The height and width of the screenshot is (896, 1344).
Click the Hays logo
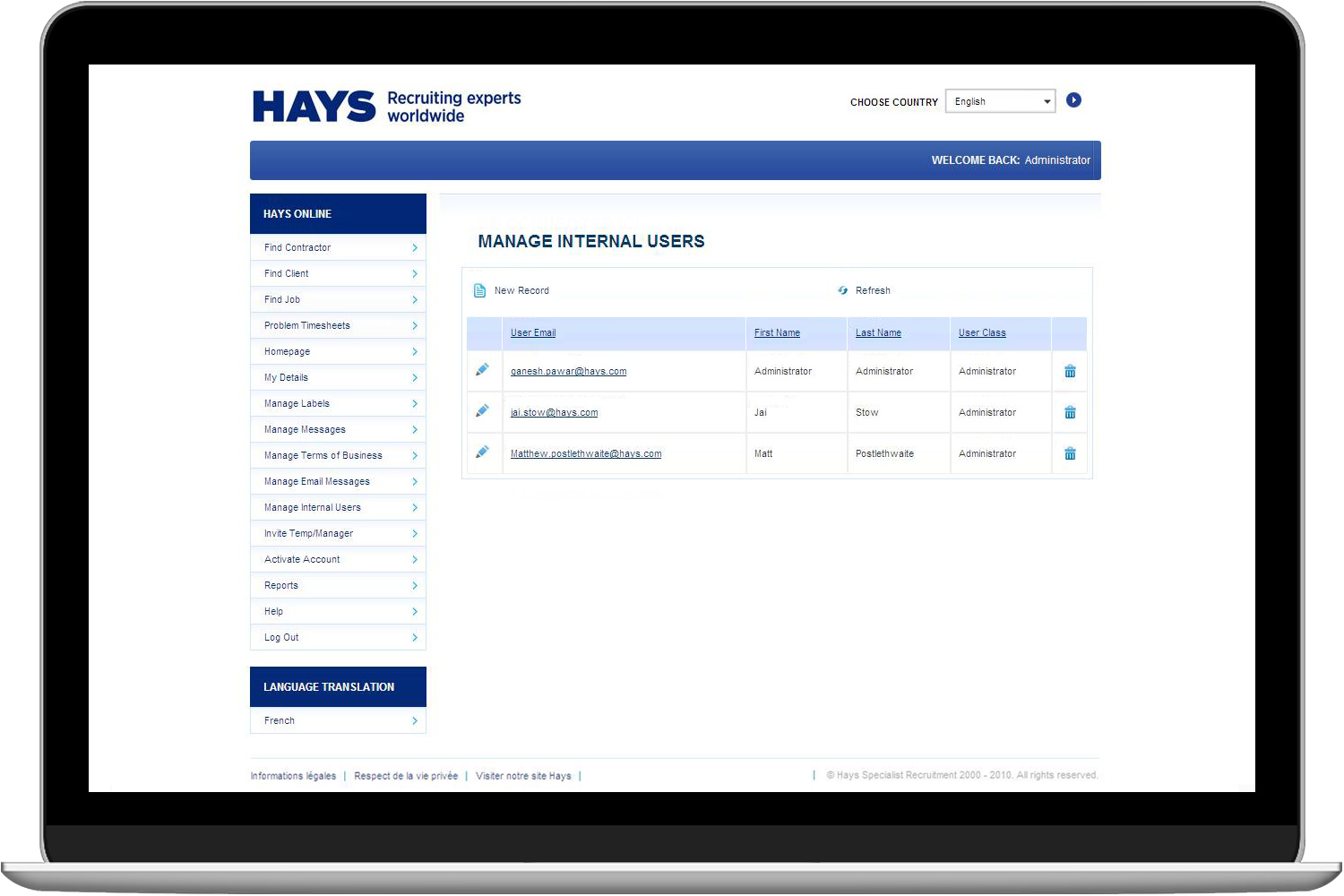314,106
